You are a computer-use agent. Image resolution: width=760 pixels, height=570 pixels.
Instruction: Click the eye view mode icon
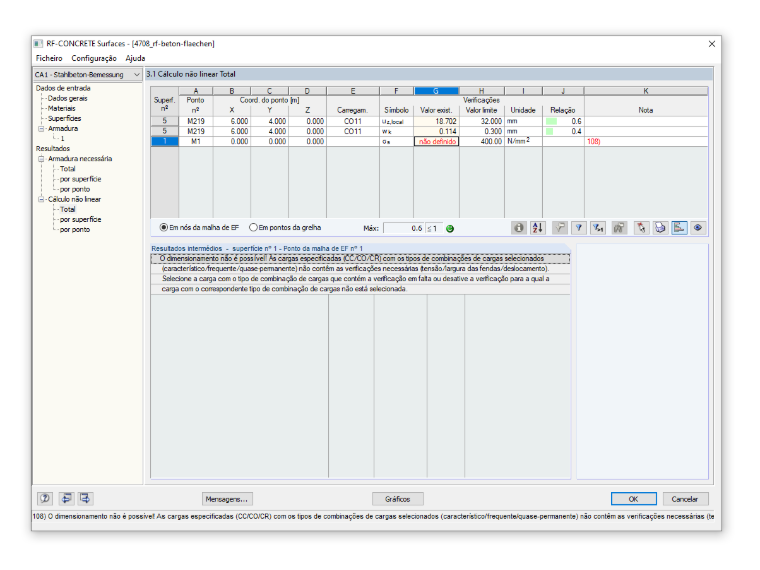[x=698, y=228]
